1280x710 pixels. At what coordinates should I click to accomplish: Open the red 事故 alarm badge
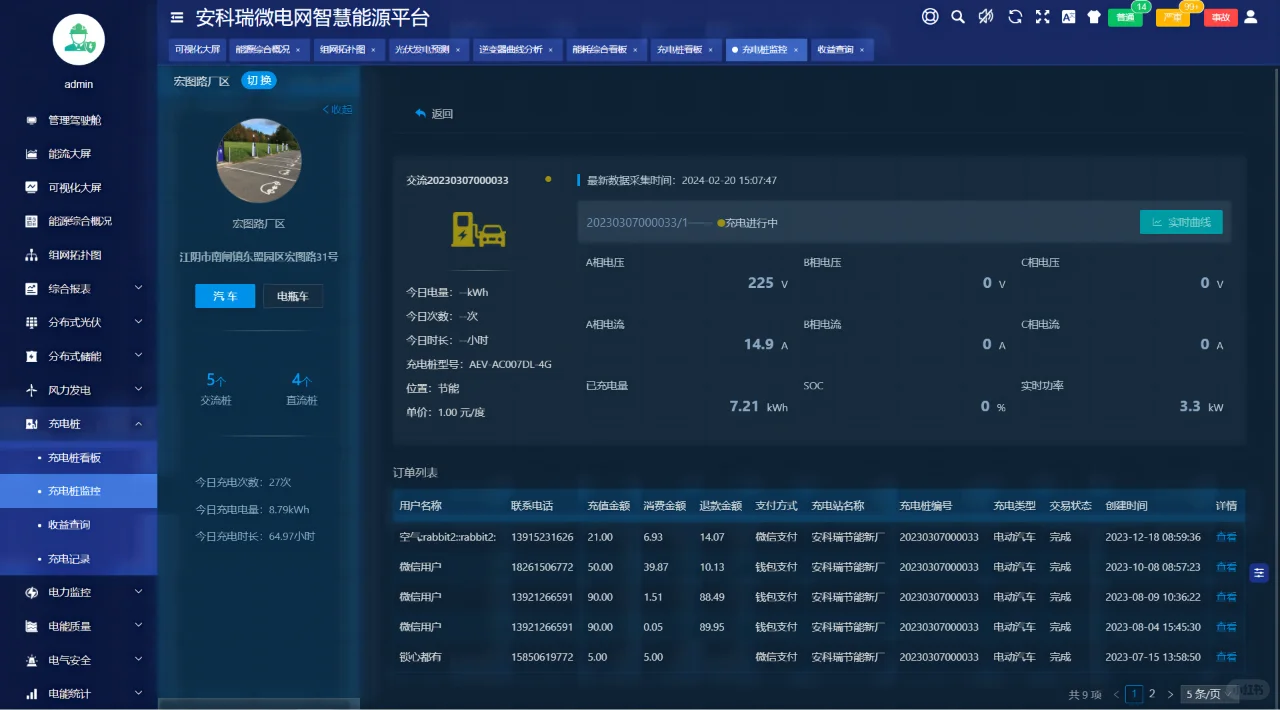(1220, 17)
